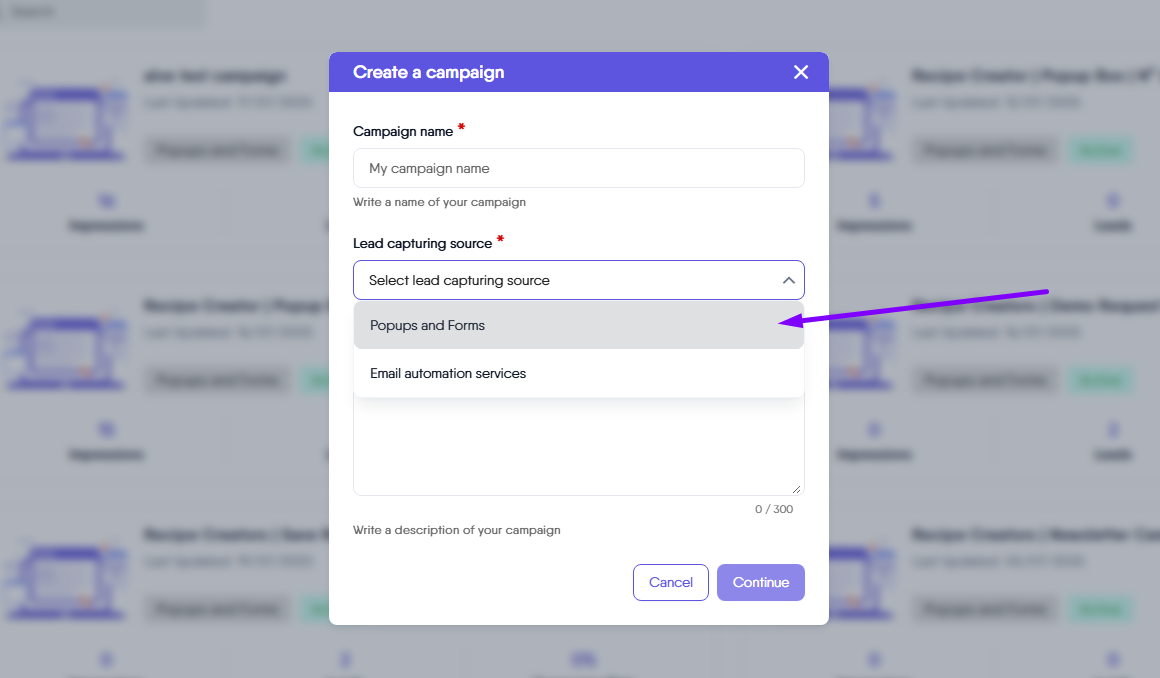Close the Create a campaign dialog

(800, 72)
